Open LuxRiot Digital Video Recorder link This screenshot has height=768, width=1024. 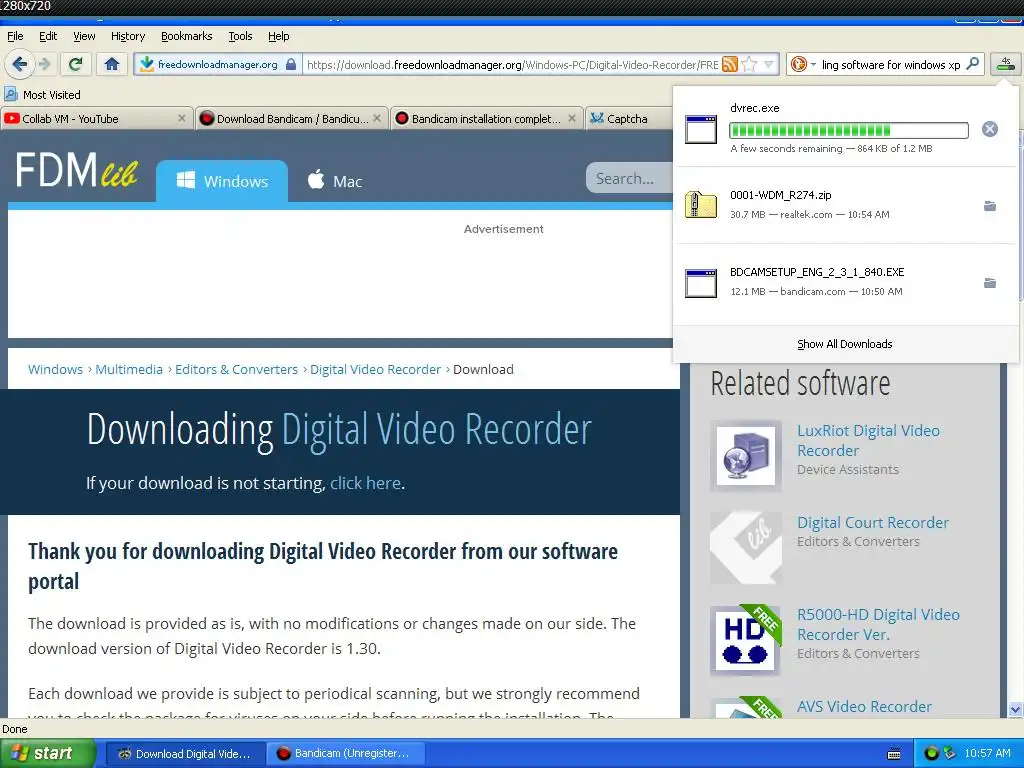pyautogui.click(x=868, y=440)
